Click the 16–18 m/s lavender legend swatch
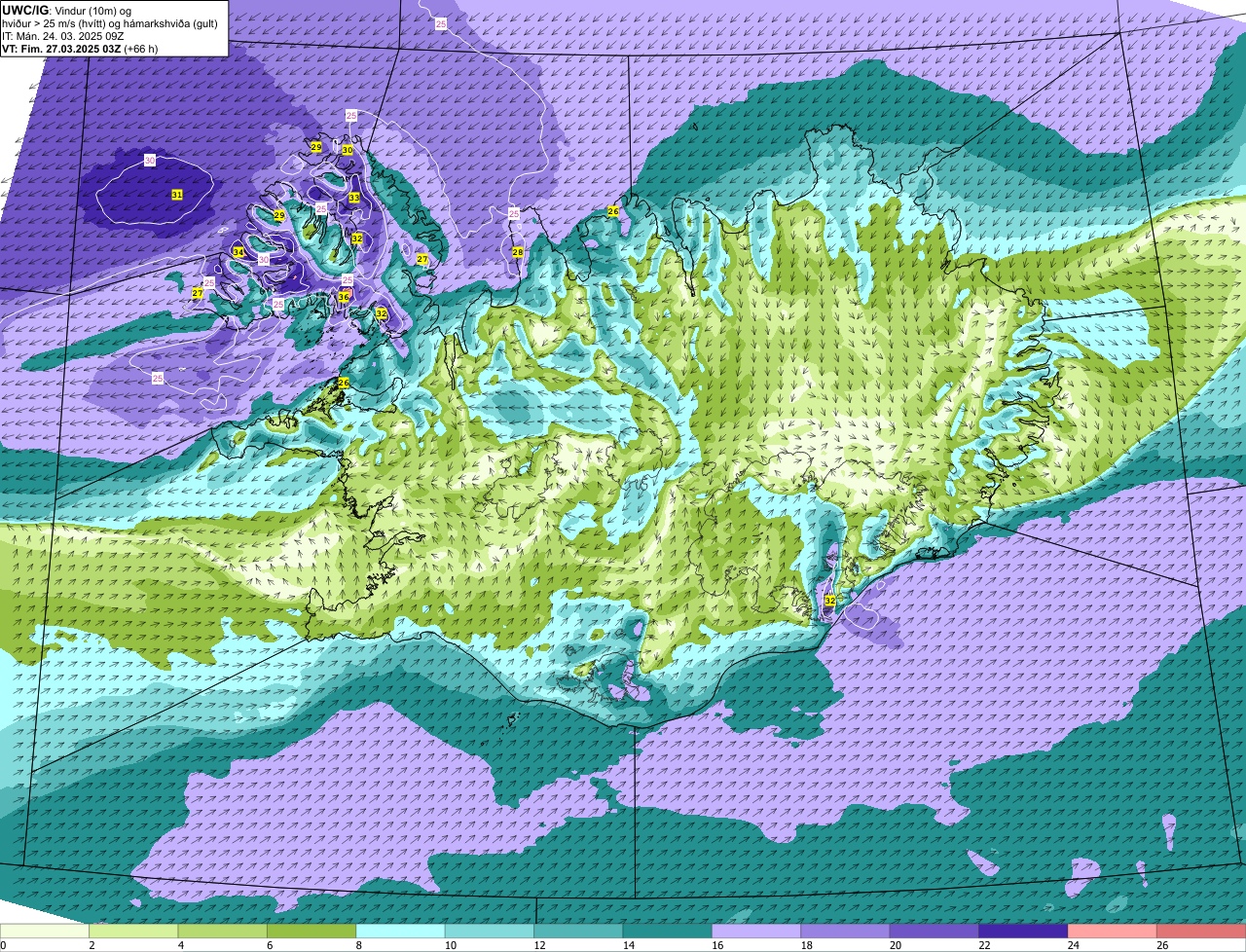 tap(757, 931)
